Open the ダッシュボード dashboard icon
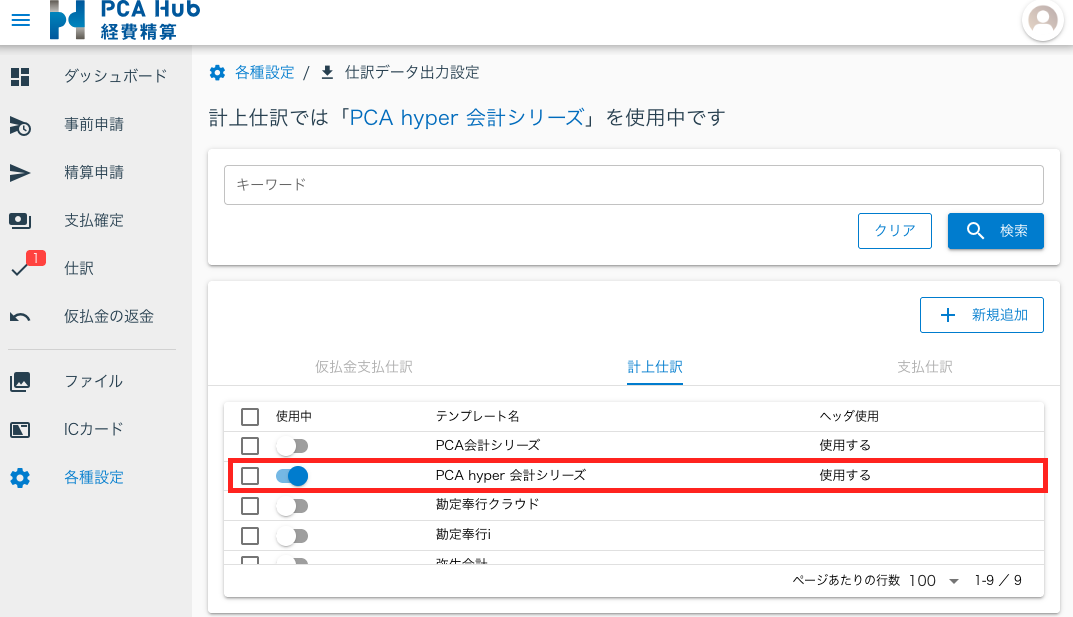Screen dimensions: 1073x617 [x=20, y=76]
